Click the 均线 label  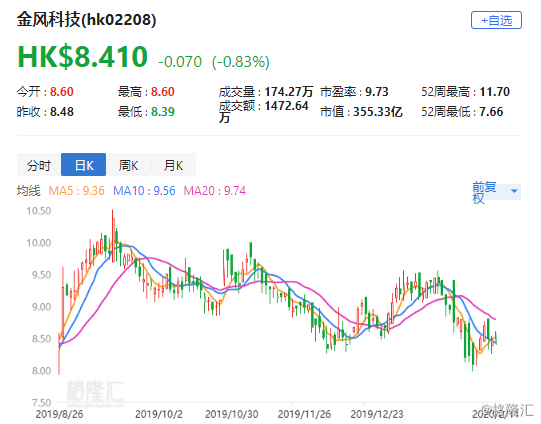pyautogui.click(x=29, y=190)
